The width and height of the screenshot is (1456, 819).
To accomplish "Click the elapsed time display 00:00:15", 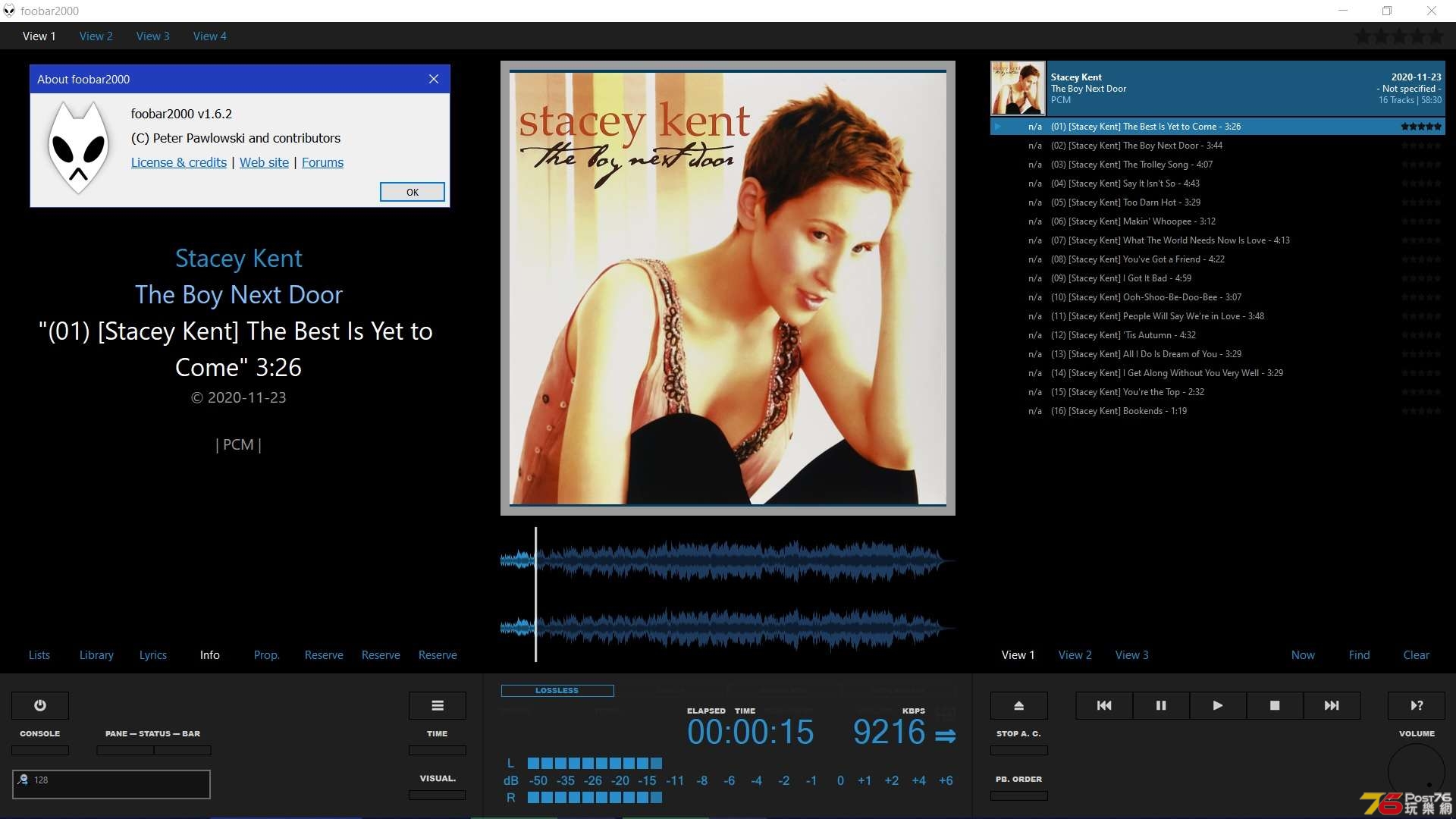I will coord(750,733).
